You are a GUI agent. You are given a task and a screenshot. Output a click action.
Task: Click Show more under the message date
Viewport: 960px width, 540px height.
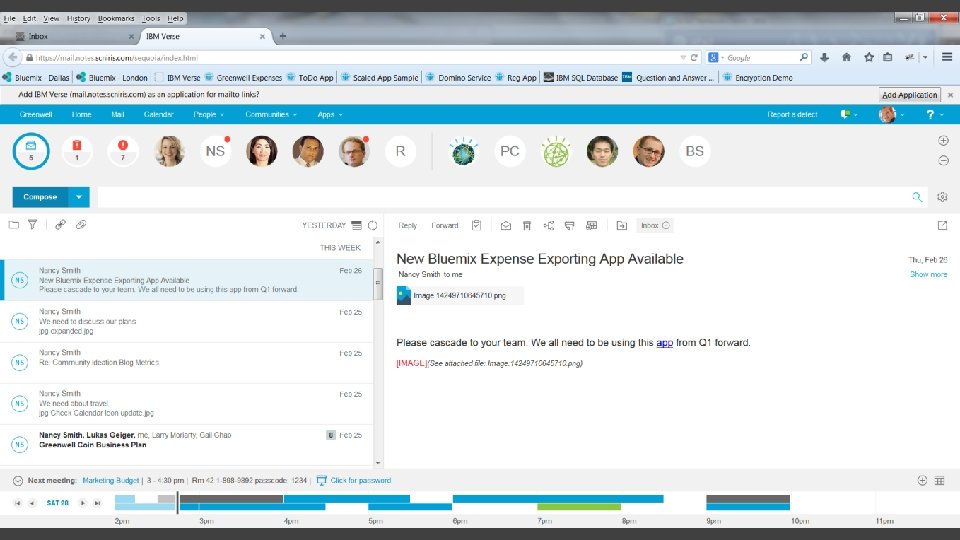(x=928, y=274)
